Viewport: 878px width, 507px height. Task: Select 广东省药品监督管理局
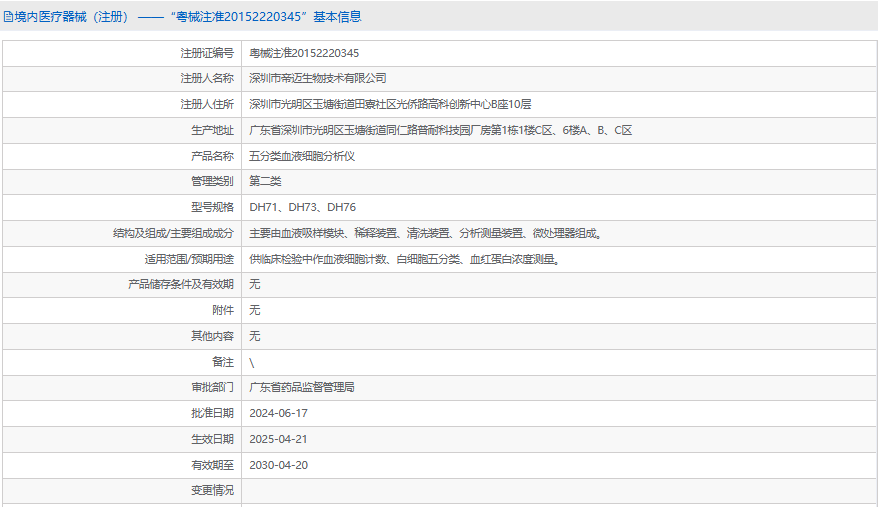(x=302, y=388)
